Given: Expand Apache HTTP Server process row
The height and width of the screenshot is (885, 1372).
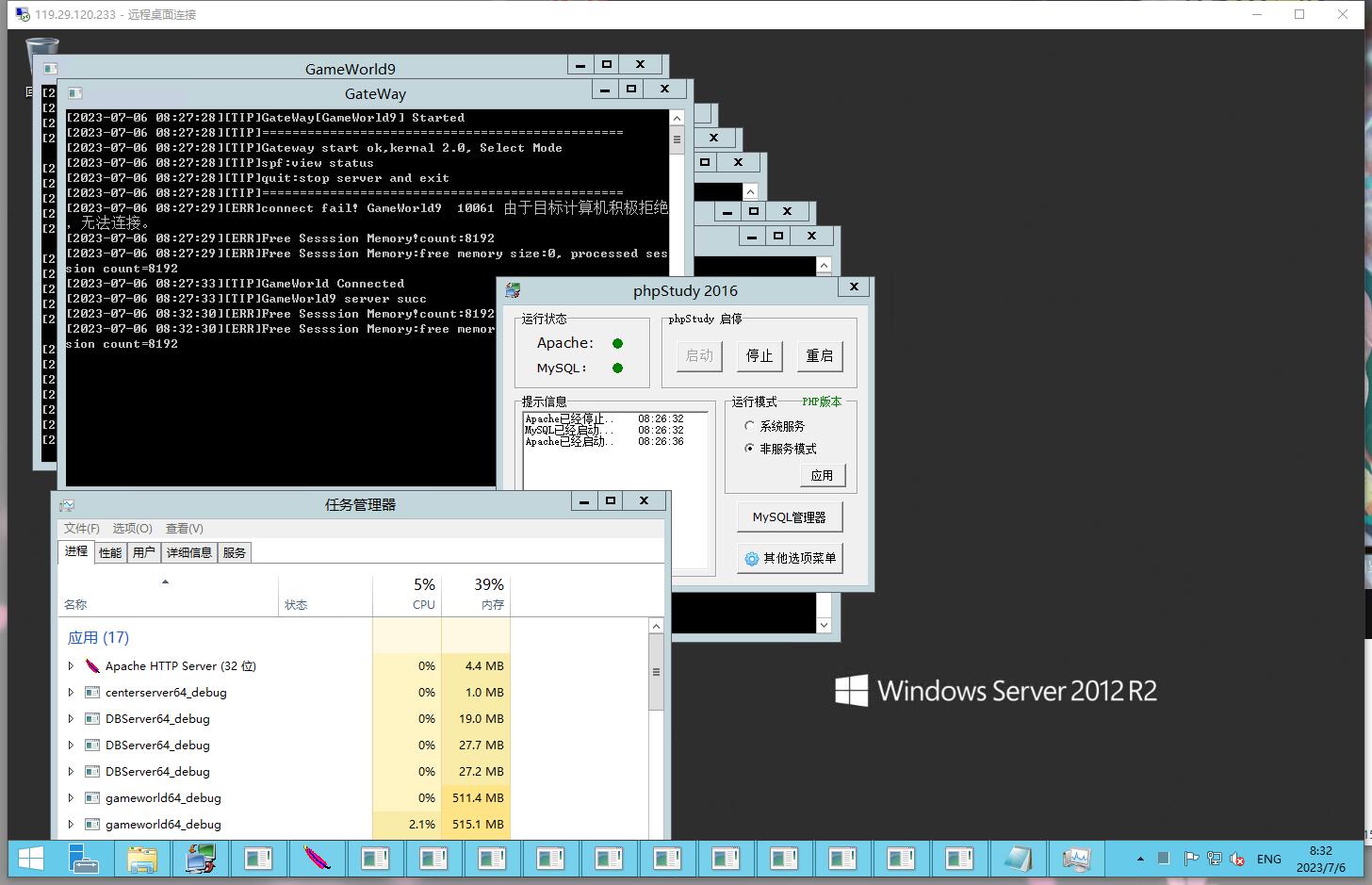Looking at the screenshot, I should click(71, 665).
